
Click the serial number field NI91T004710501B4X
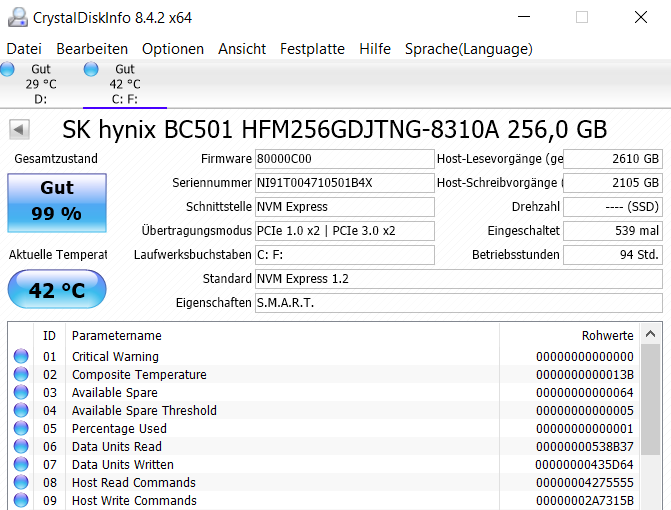(344, 183)
